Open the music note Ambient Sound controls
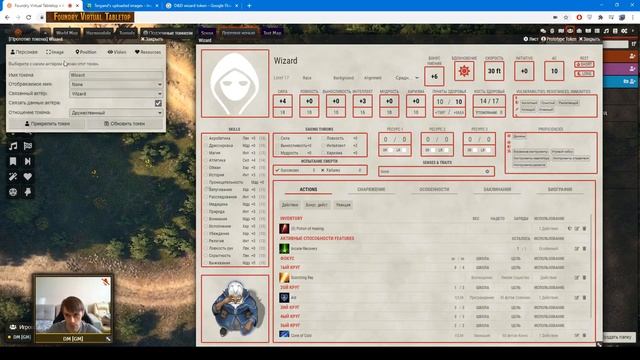The image size is (640, 360). click(x=13, y=146)
